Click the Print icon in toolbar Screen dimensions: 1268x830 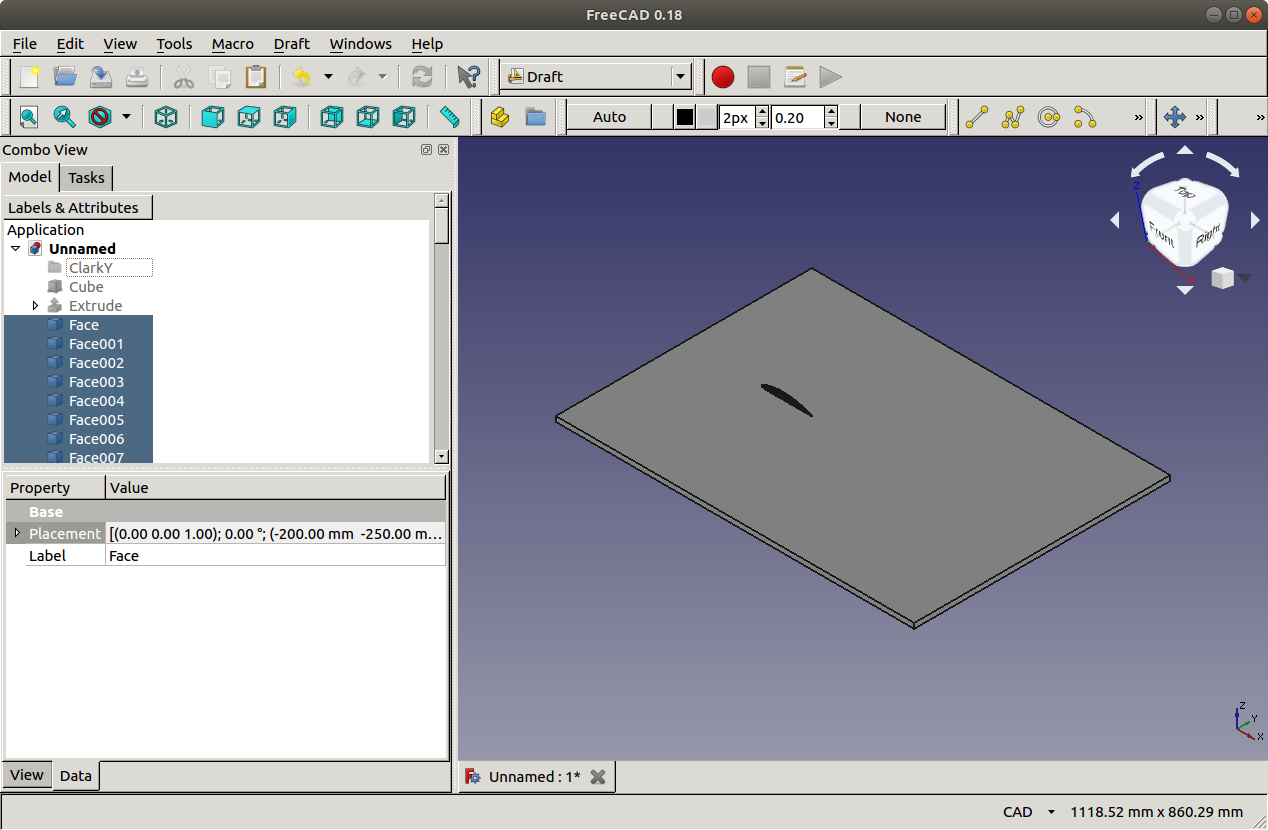click(137, 77)
